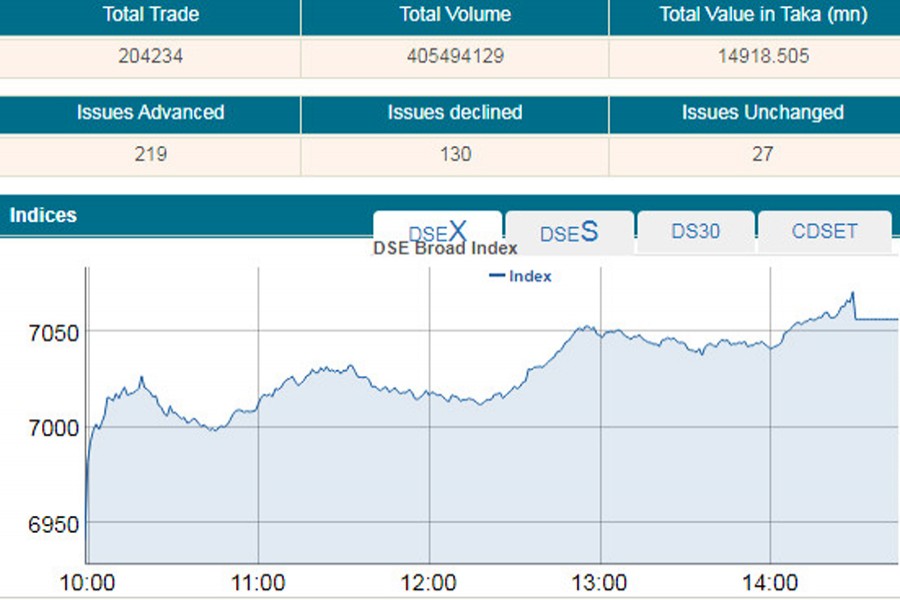The image size is (900, 600).
Task: Select the Issues Advanced header
Action: [148, 113]
